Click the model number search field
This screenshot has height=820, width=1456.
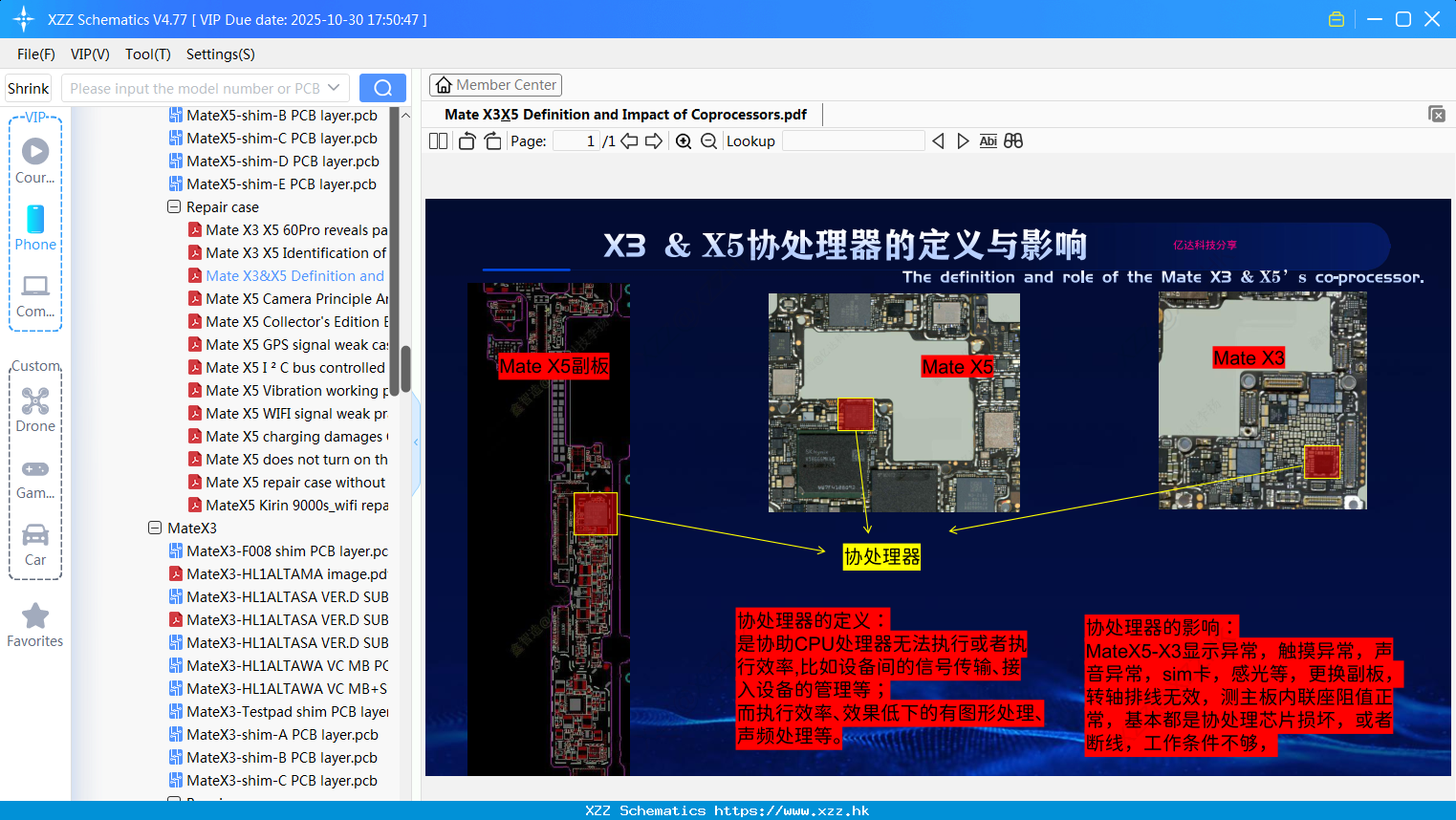pyautogui.click(x=194, y=88)
